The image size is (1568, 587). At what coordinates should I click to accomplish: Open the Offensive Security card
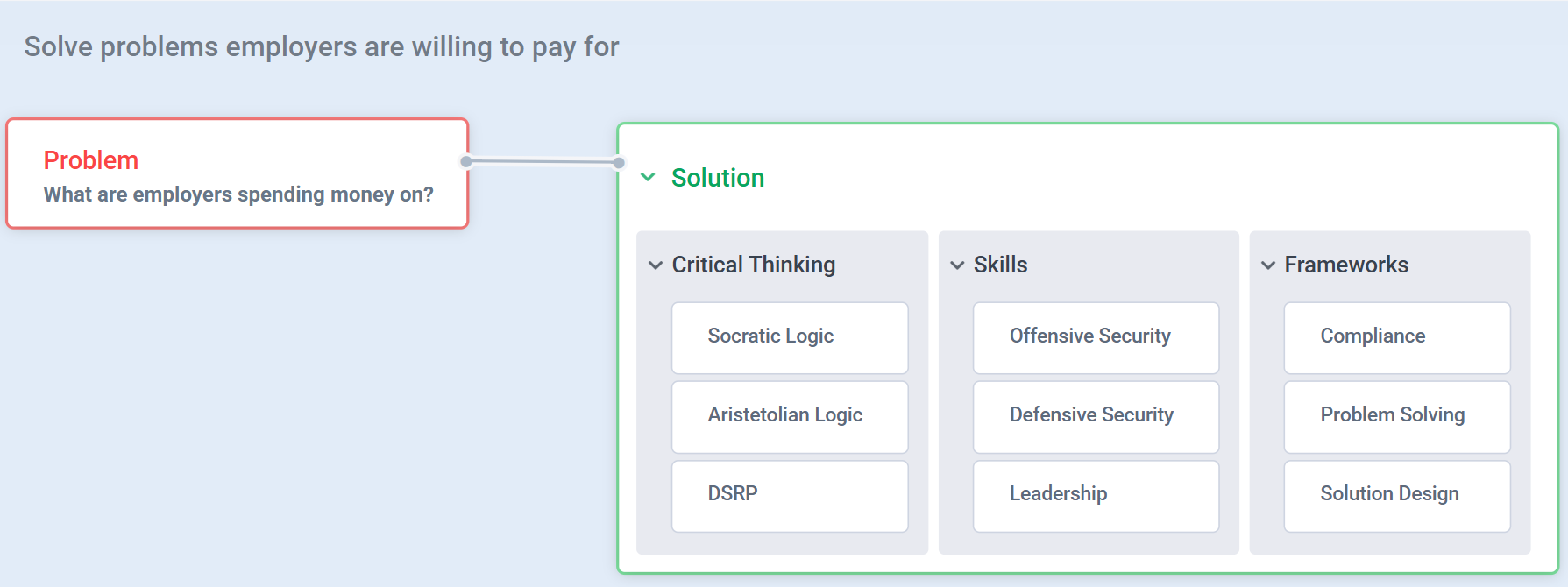pos(1096,337)
